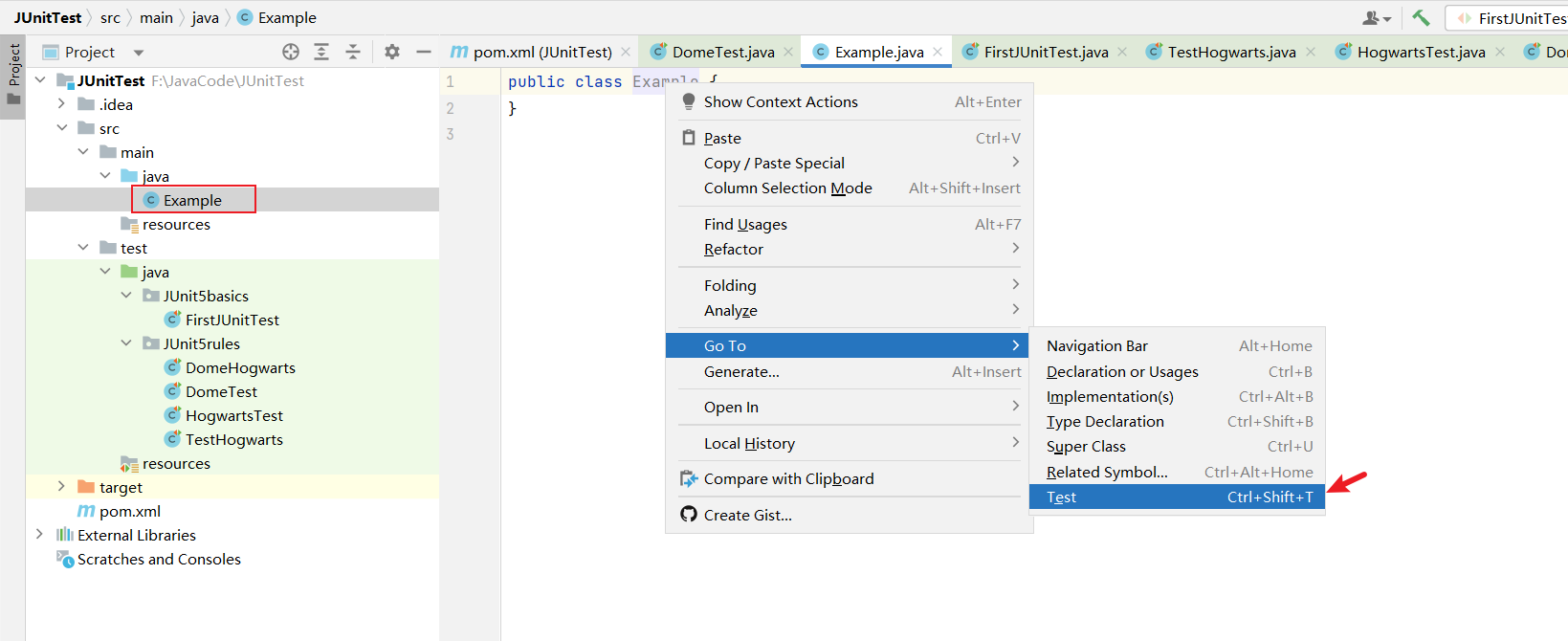Click the Build project hammer icon

pyautogui.click(x=1421, y=17)
